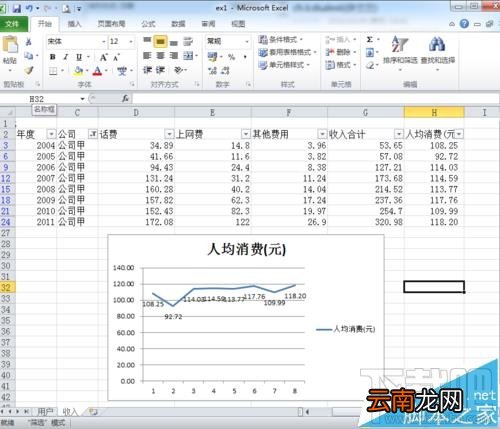This screenshot has height=429, width=500.
Task: Click the Decrease indent icon
Action: point(147,70)
